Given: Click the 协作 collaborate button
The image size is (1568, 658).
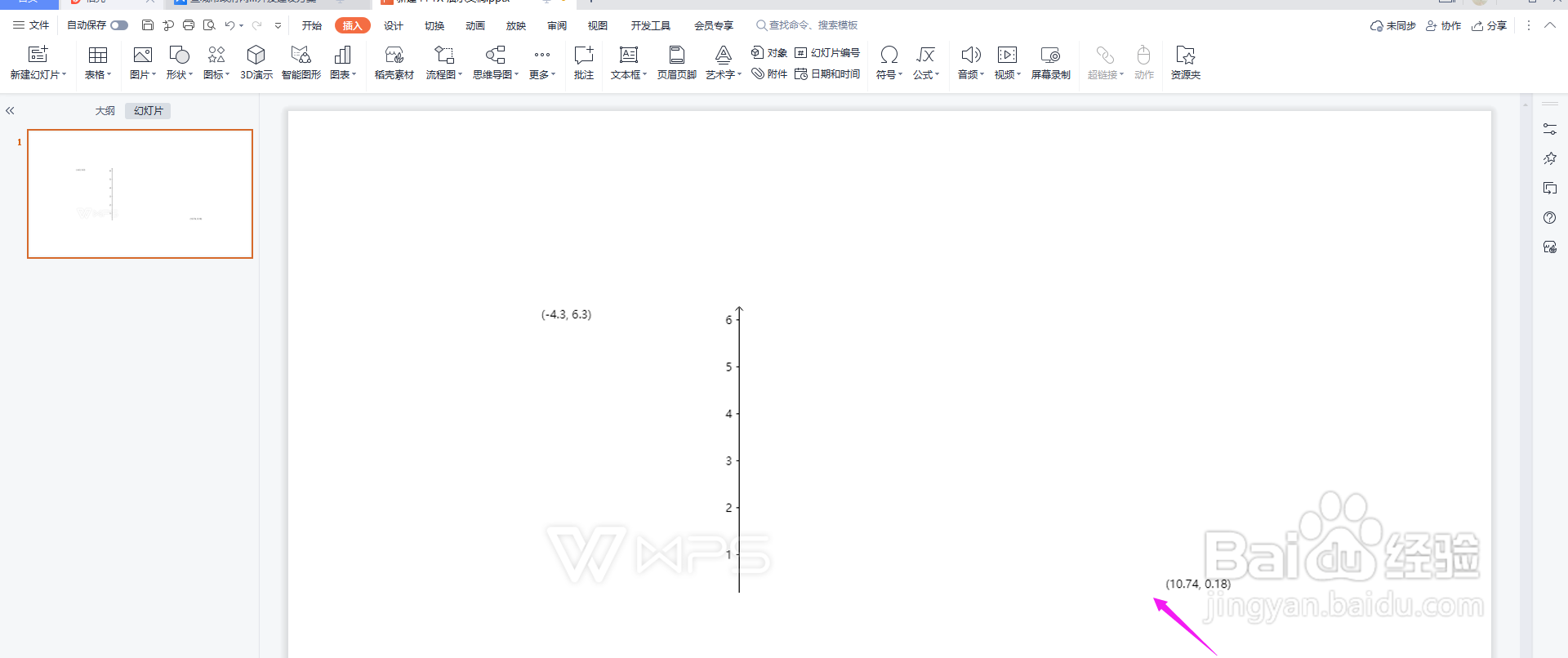Looking at the screenshot, I should tap(1444, 25).
